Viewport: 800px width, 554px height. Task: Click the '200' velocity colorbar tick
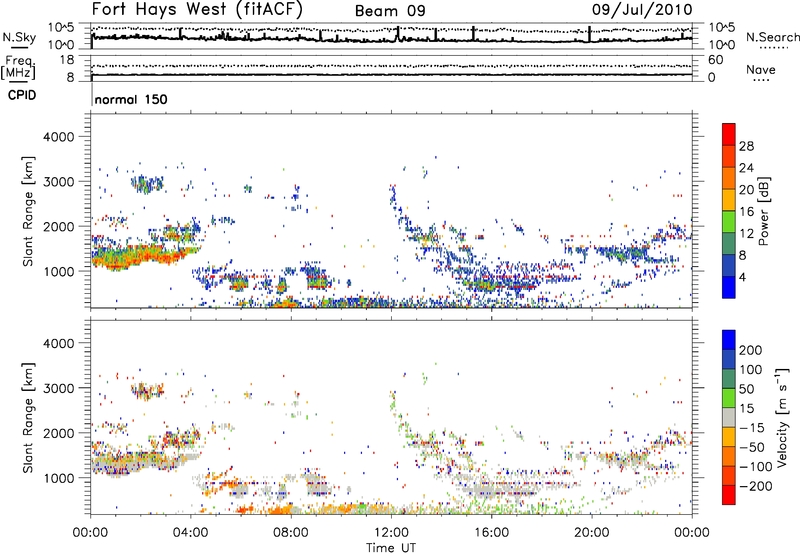pyautogui.click(x=750, y=350)
